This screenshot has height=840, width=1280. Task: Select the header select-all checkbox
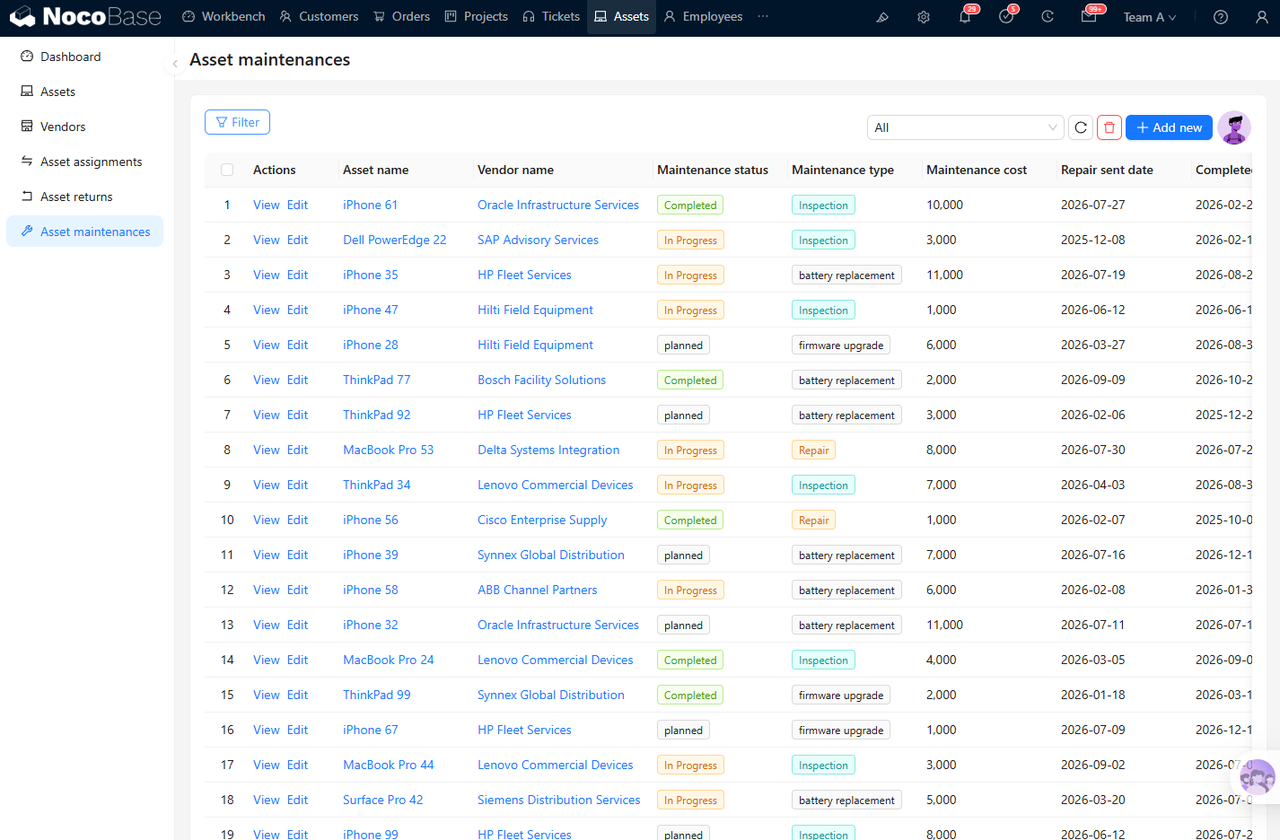pos(227,170)
